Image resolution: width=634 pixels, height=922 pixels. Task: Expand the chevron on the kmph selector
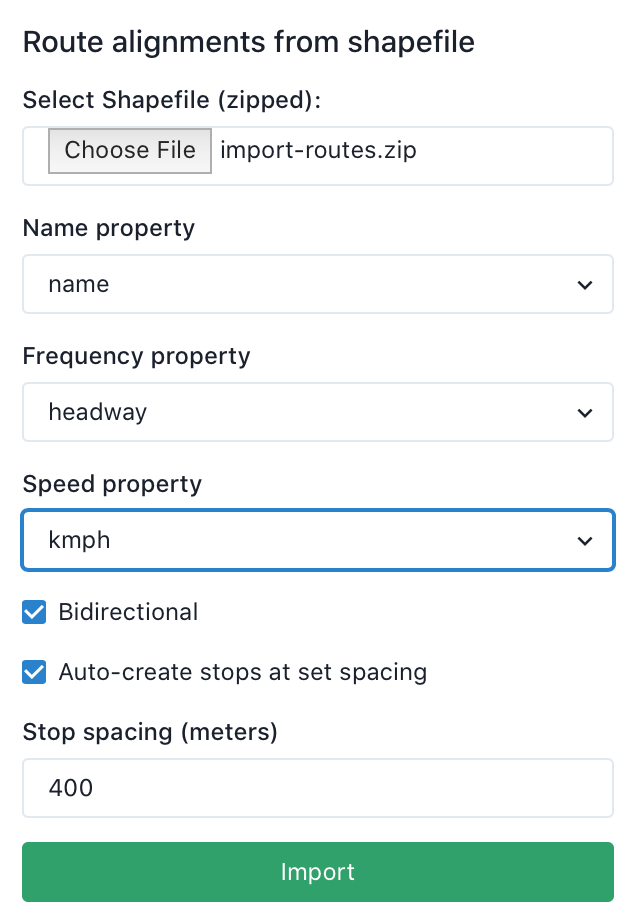pyautogui.click(x=585, y=540)
